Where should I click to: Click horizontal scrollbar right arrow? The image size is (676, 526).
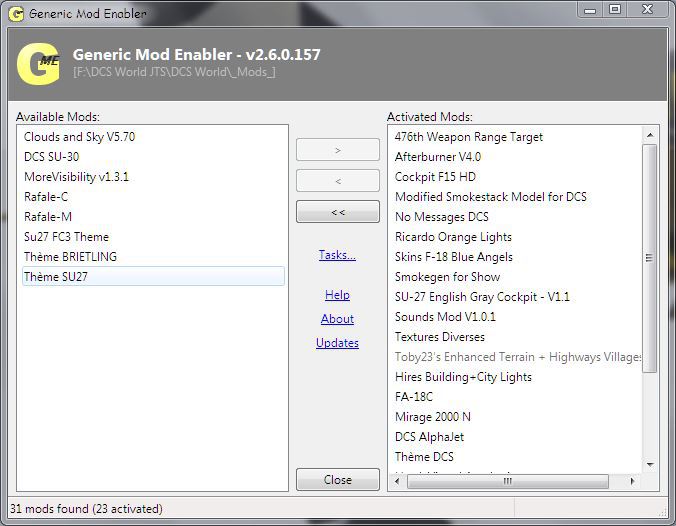[632, 481]
